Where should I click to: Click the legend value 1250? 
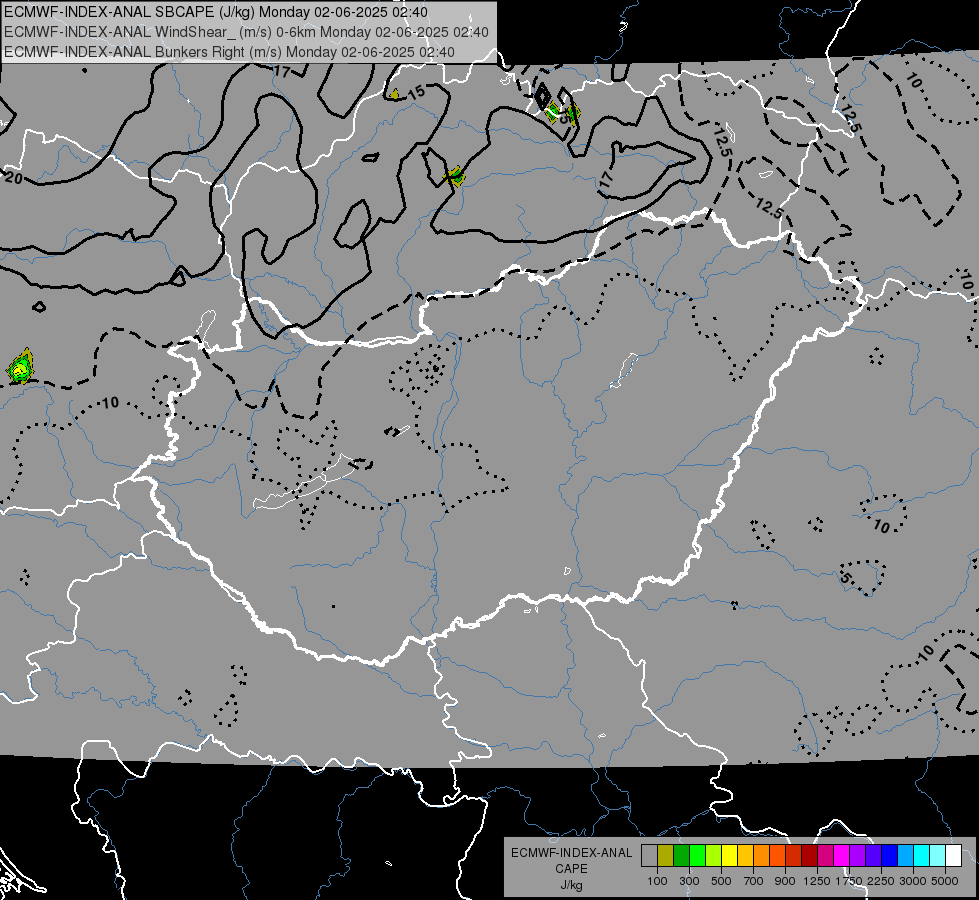pyautogui.click(x=817, y=881)
